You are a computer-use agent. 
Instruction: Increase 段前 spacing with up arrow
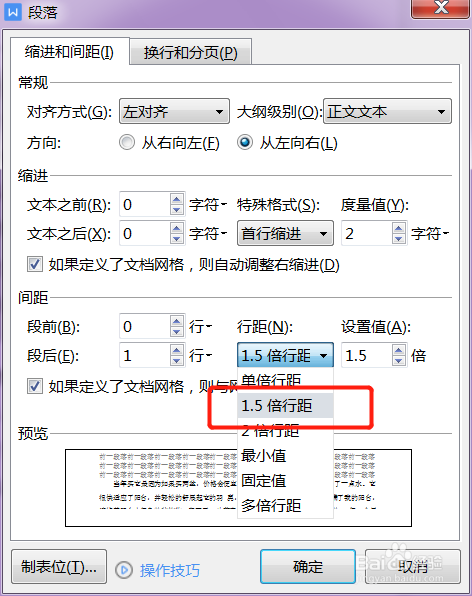(177, 320)
